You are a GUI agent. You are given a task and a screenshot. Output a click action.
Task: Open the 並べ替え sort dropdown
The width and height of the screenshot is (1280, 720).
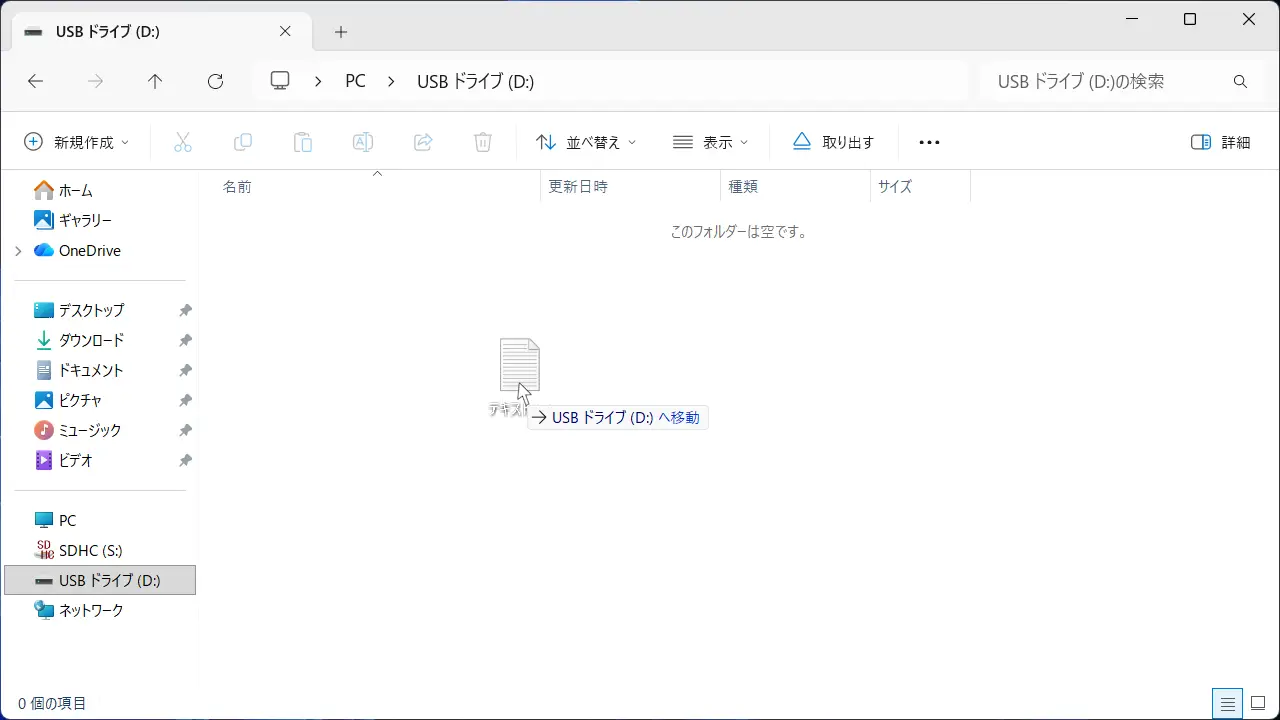(585, 141)
